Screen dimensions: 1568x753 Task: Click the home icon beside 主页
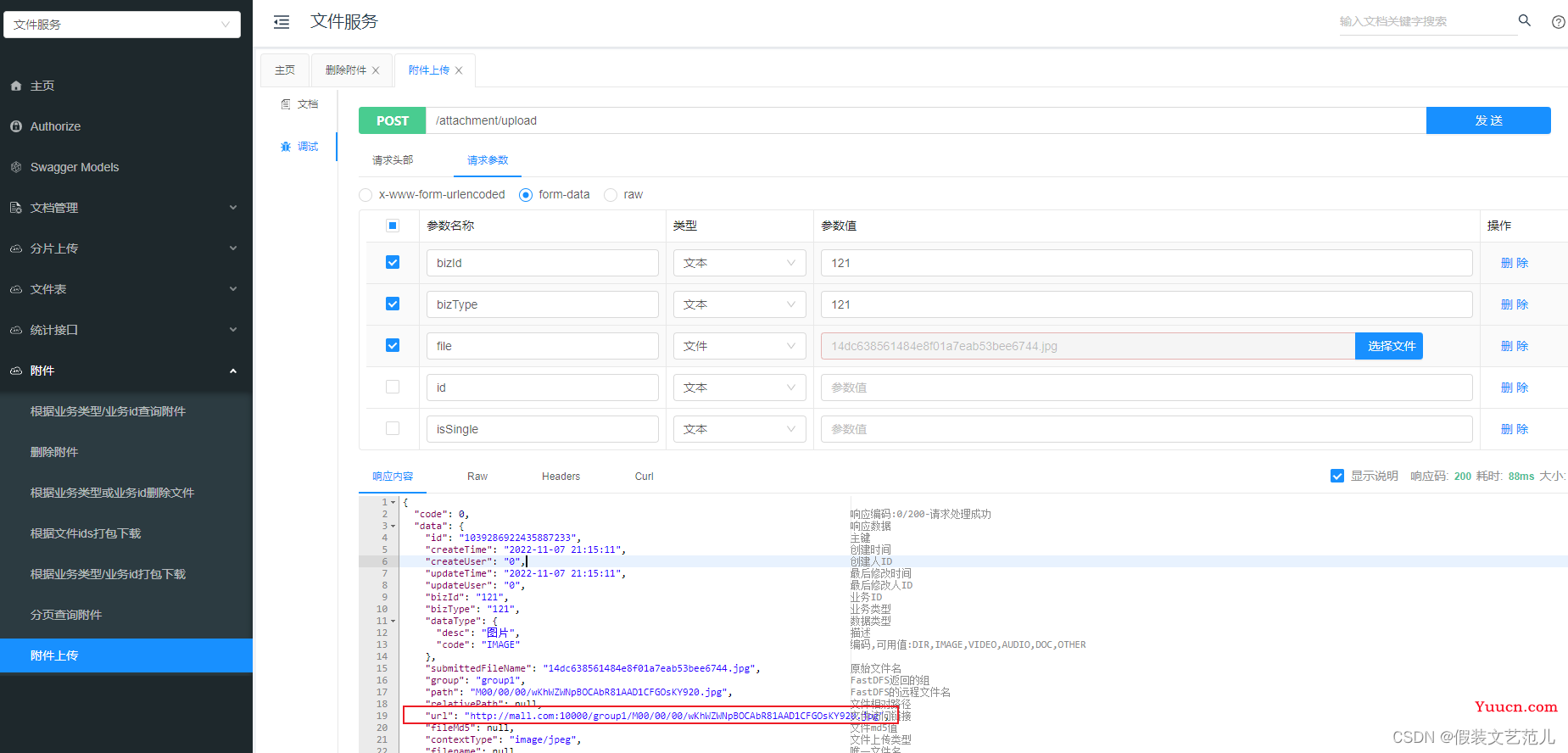16,86
